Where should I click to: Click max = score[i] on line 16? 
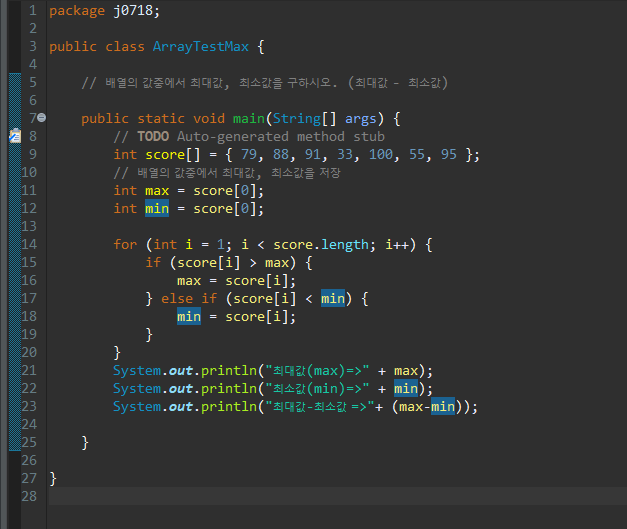tap(236, 281)
